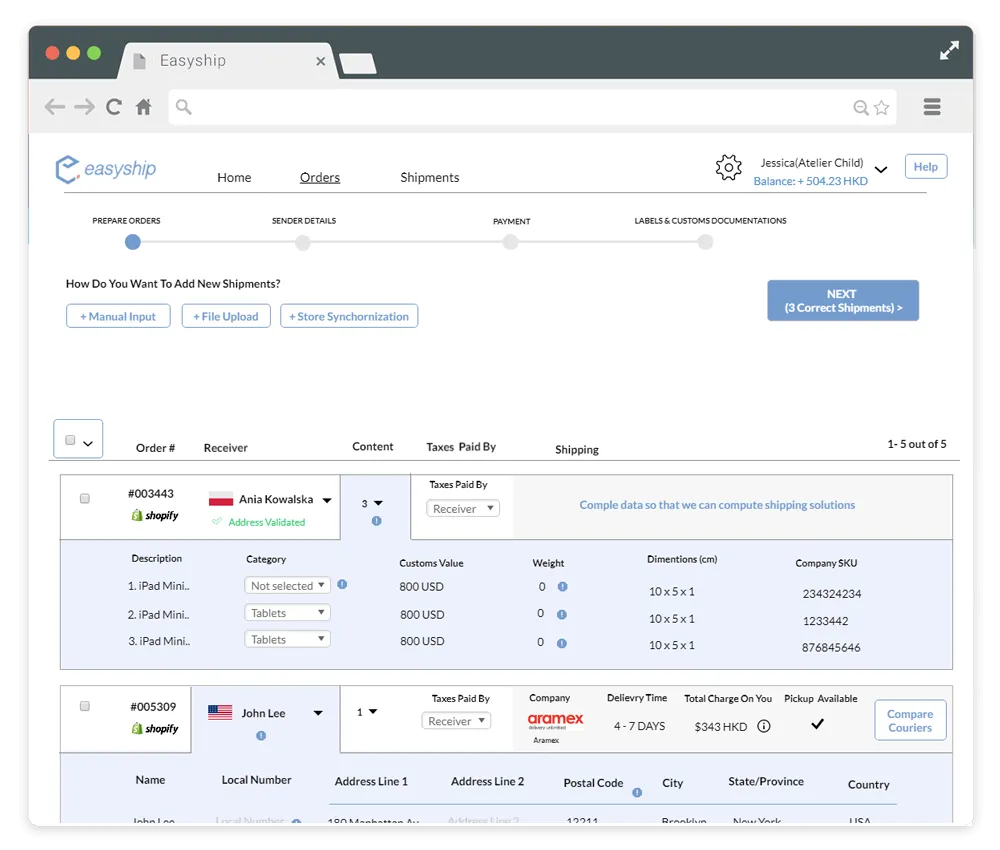Open Taxes Paid By Receiver dropdown for #003443

463,508
